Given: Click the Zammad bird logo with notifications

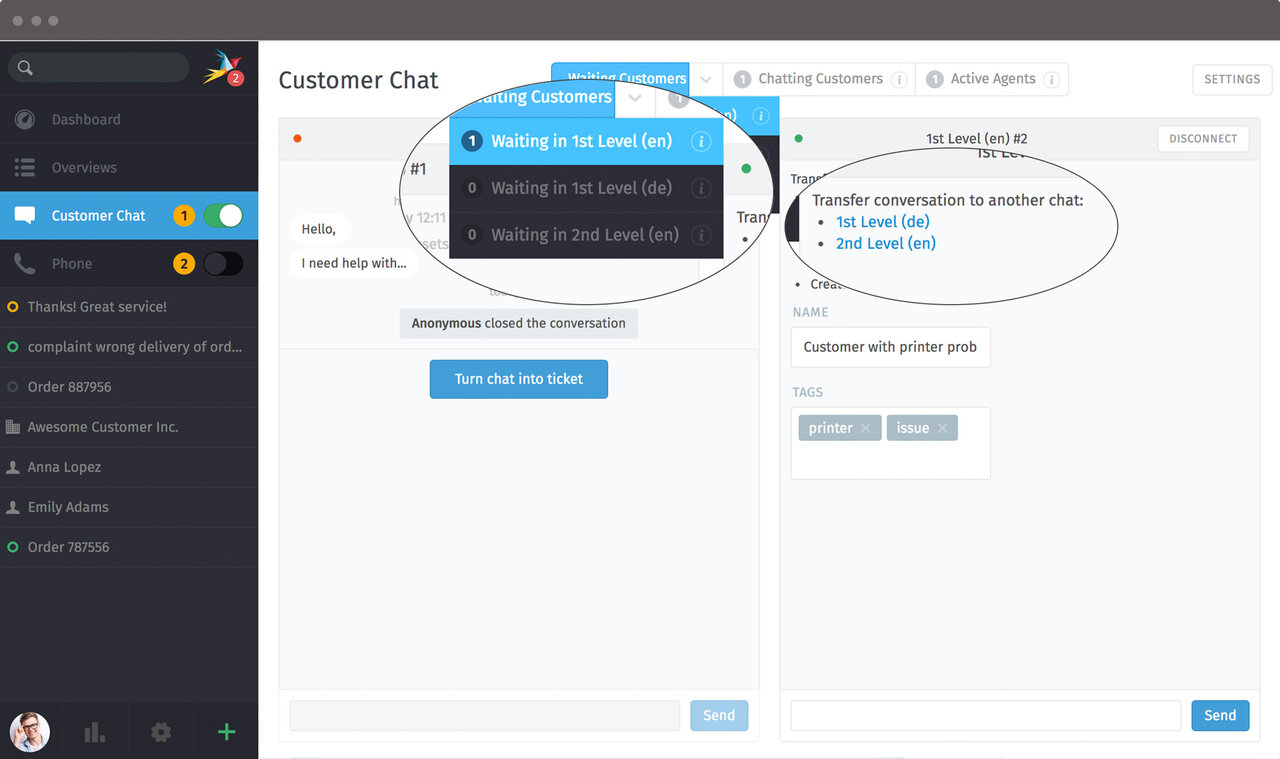Looking at the screenshot, I should [x=222, y=67].
